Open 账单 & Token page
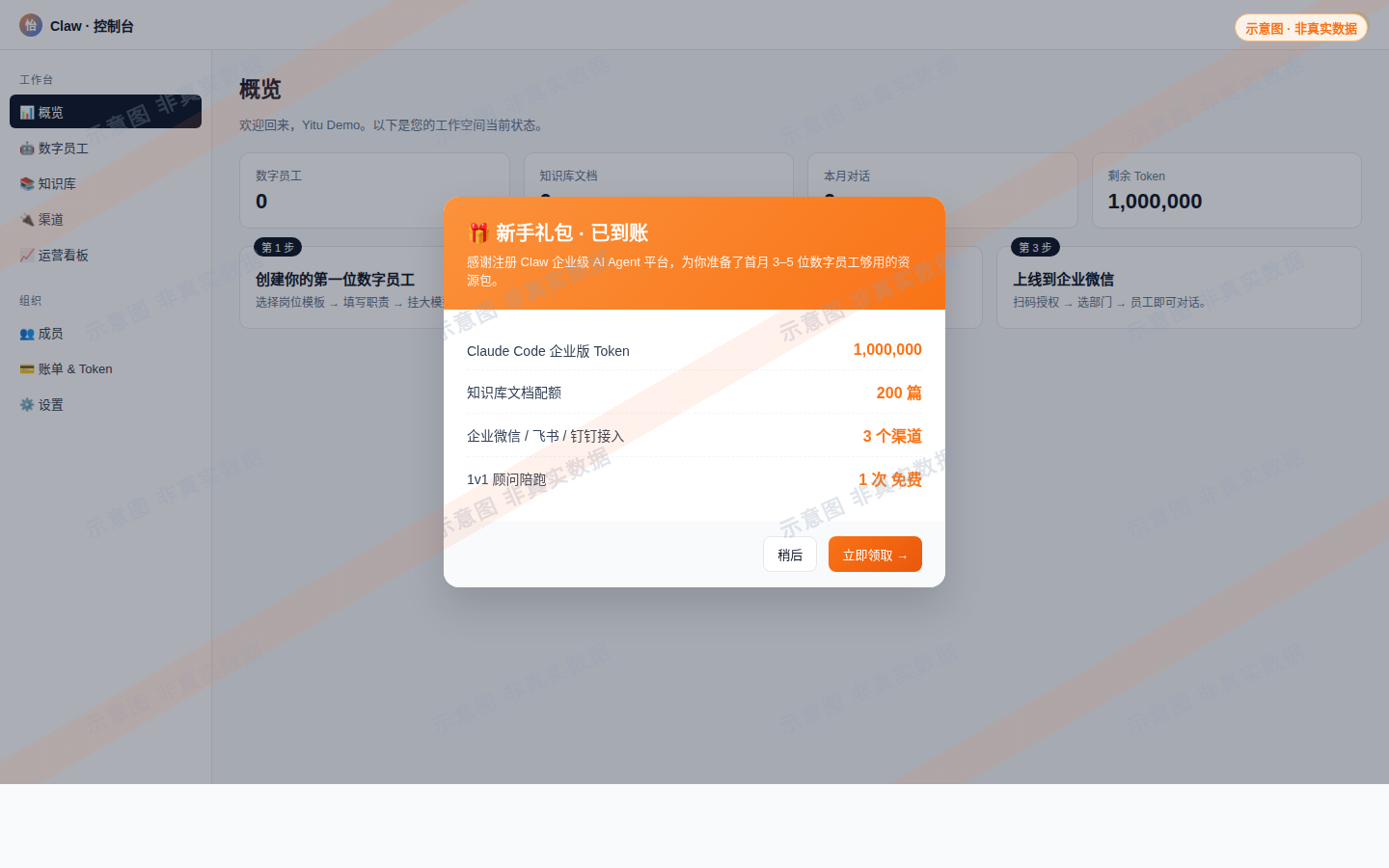The width and height of the screenshot is (1389, 868). pos(105,368)
